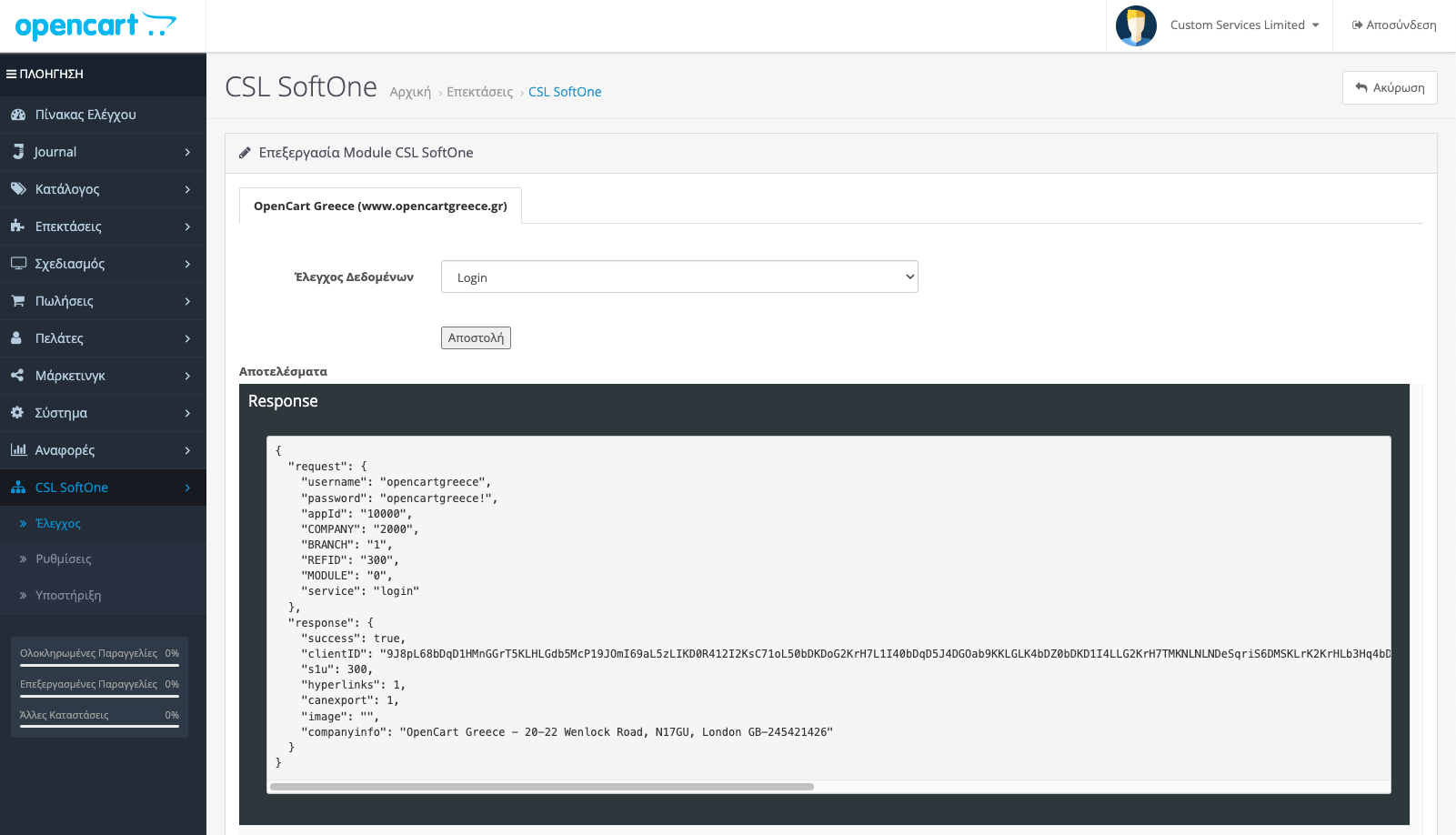Open Πίνακας Ελέγχου in sidebar
1456x835 pixels.
click(103, 115)
